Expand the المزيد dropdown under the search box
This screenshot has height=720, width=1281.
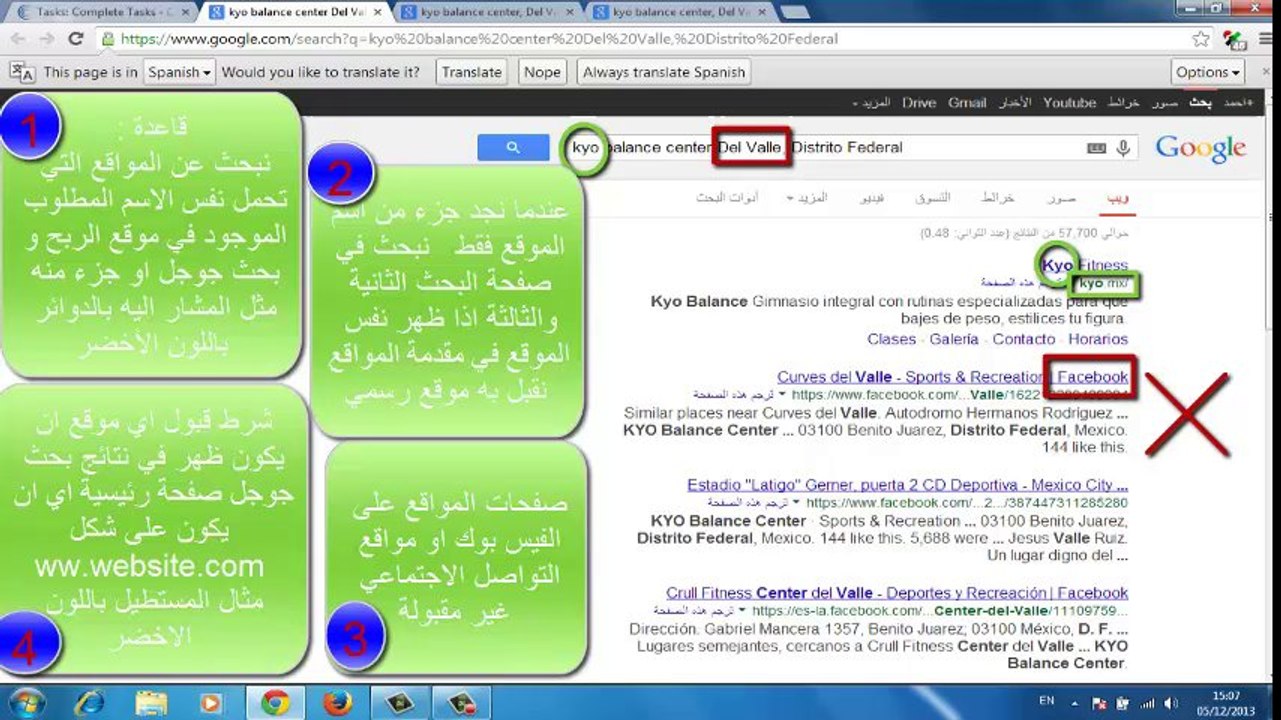[806, 198]
